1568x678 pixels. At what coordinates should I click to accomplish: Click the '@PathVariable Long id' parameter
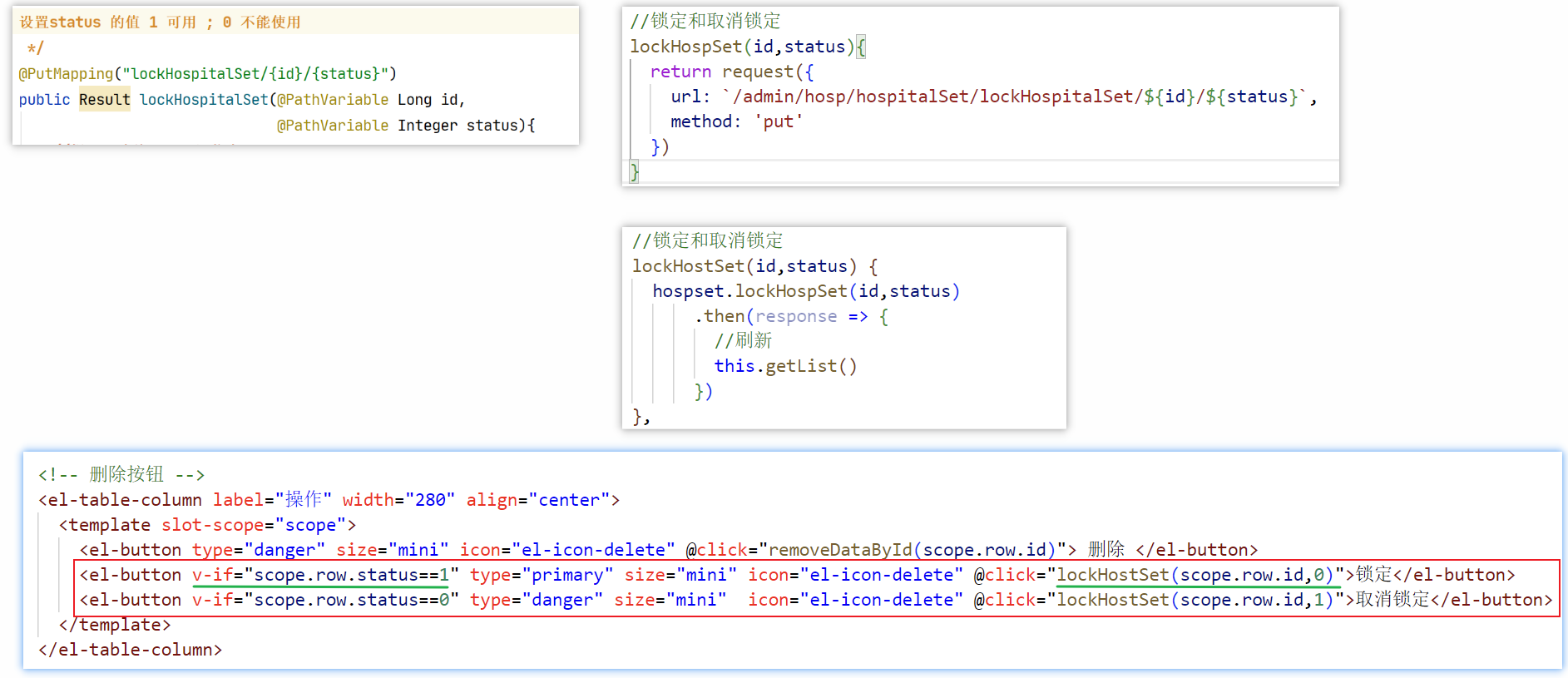[368, 100]
